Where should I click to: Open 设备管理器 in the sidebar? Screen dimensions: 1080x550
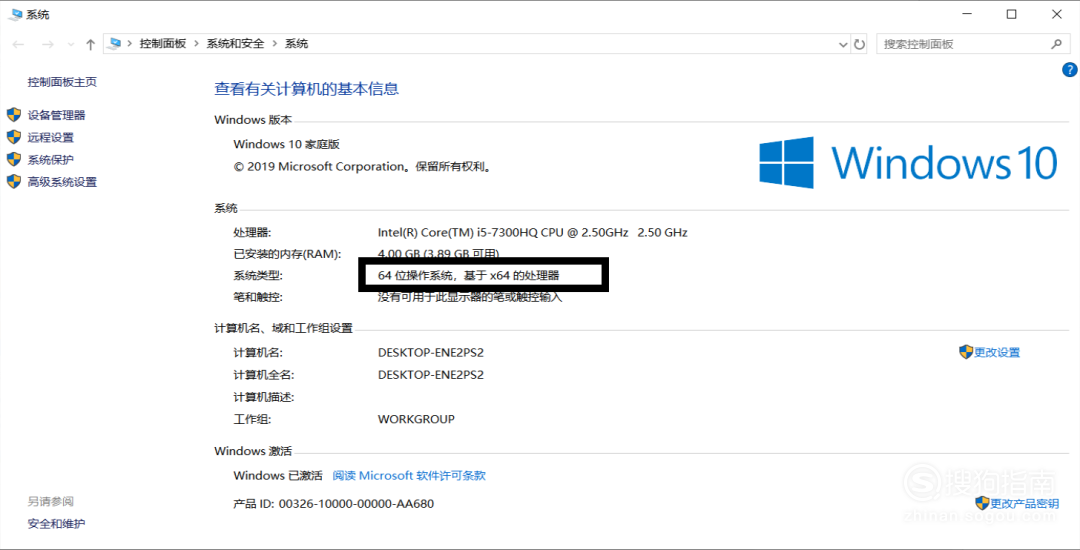pyautogui.click(x=56, y=115)
